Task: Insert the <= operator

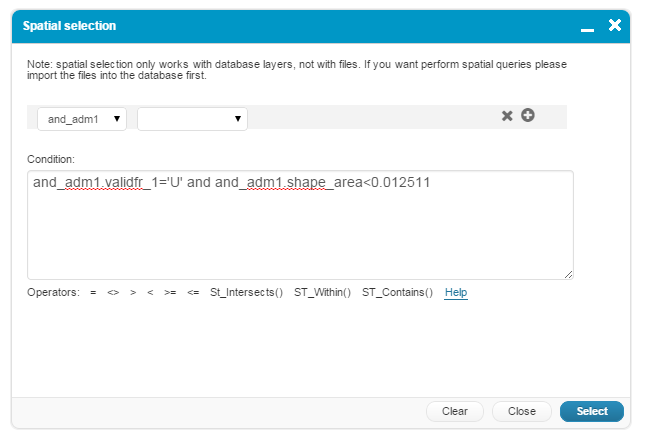Action: (193, 293)
